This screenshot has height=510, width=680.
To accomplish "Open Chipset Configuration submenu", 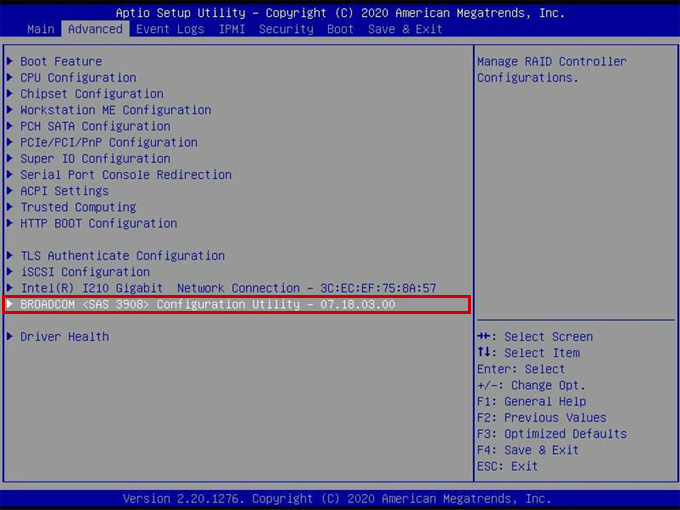I will click(91, 94).
